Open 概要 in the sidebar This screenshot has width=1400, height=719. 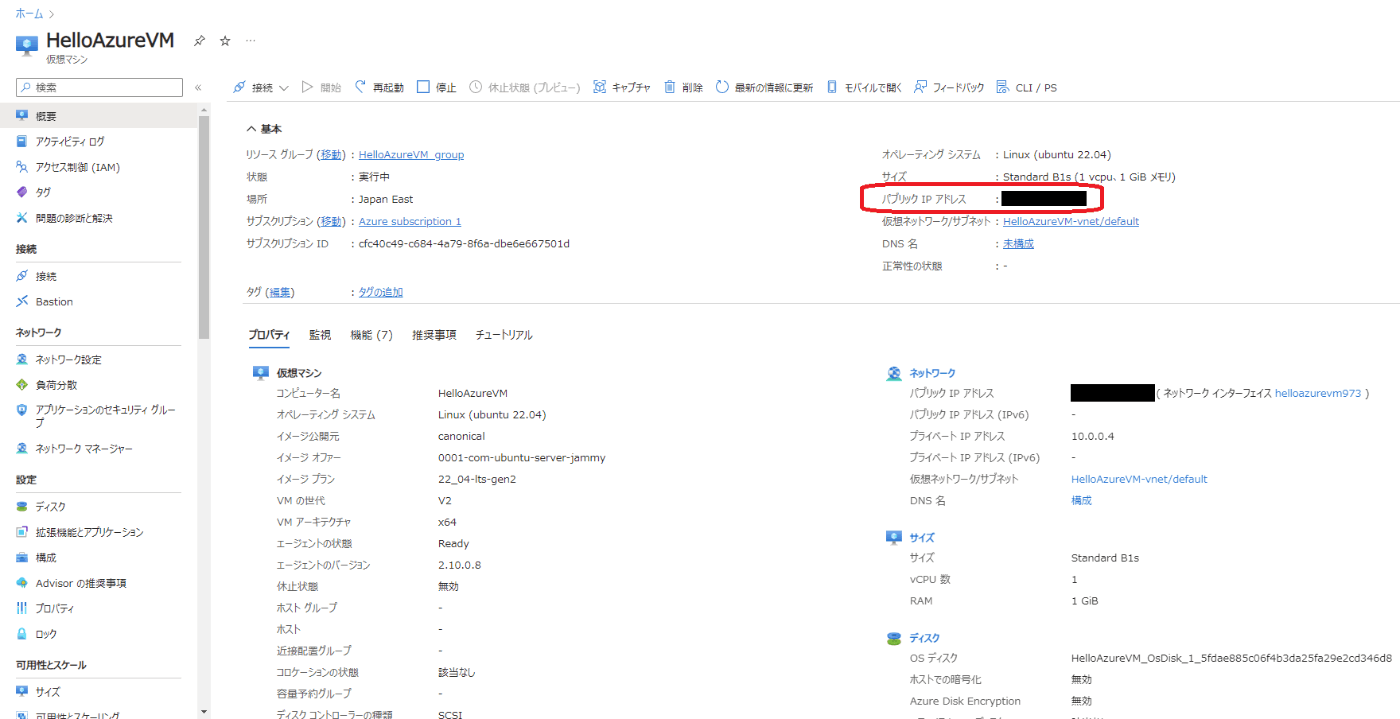(x=98, y=116)
